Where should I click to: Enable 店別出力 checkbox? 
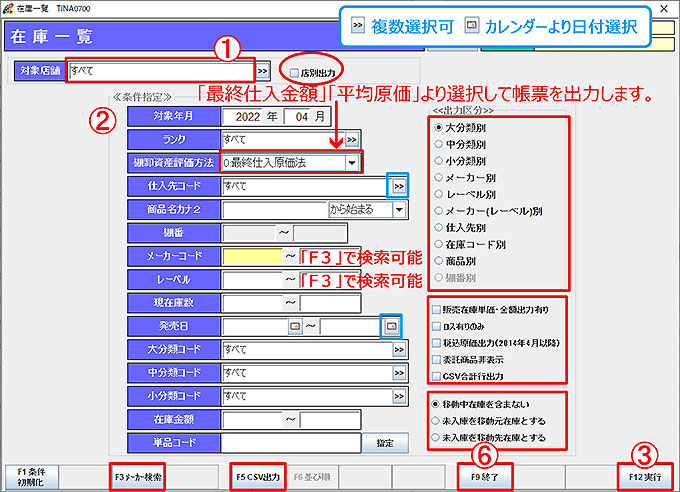tap(294, 73)
